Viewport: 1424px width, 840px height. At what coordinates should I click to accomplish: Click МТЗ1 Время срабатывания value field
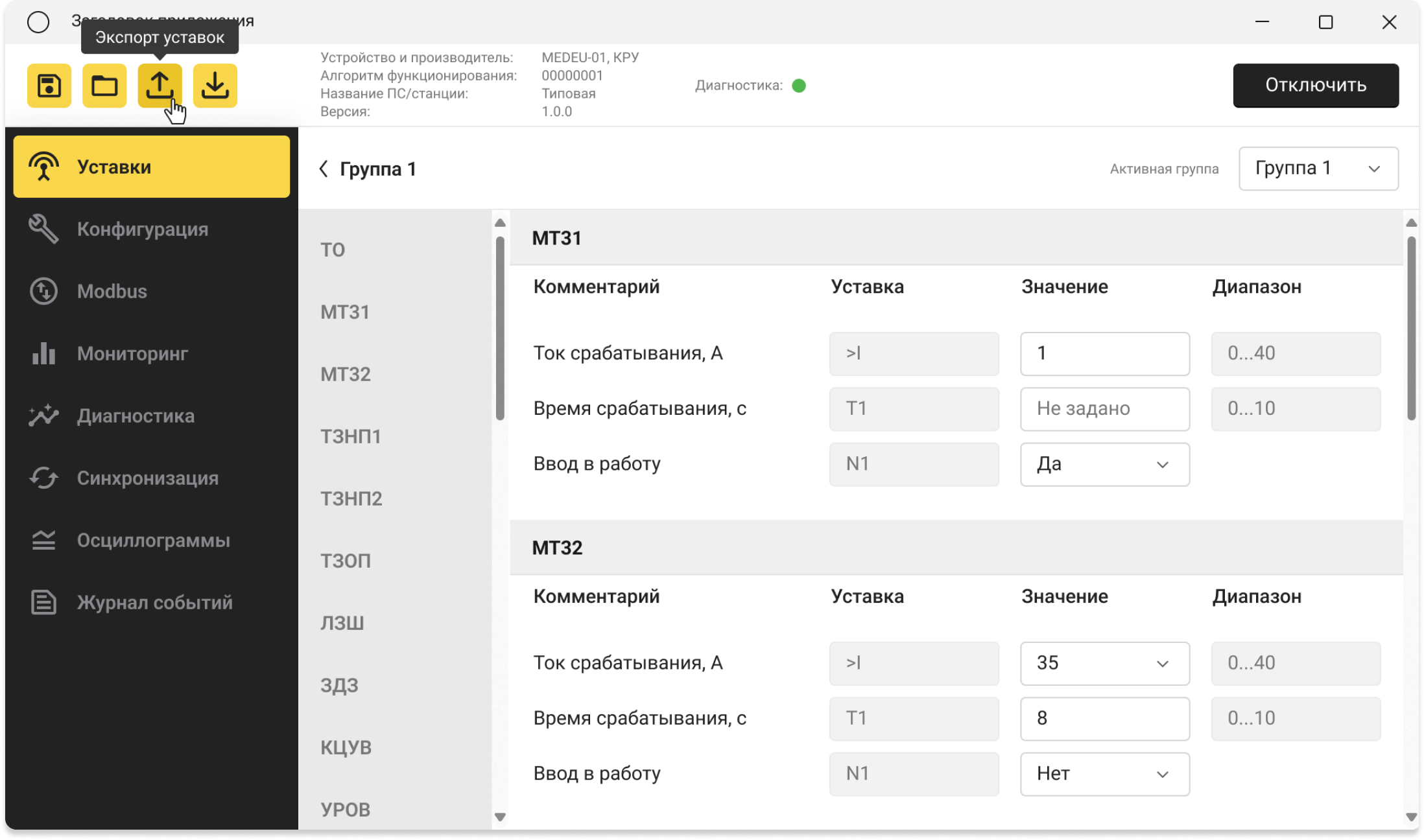tap(1104, 409)
